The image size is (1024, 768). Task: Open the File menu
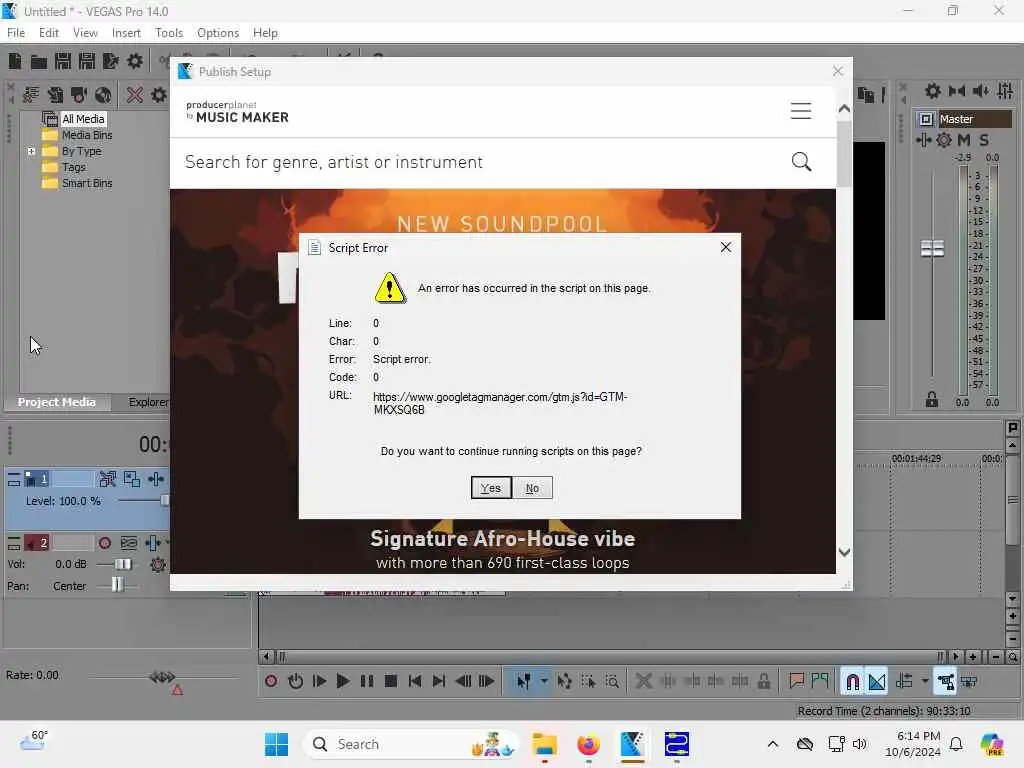(x=16, y=33)
